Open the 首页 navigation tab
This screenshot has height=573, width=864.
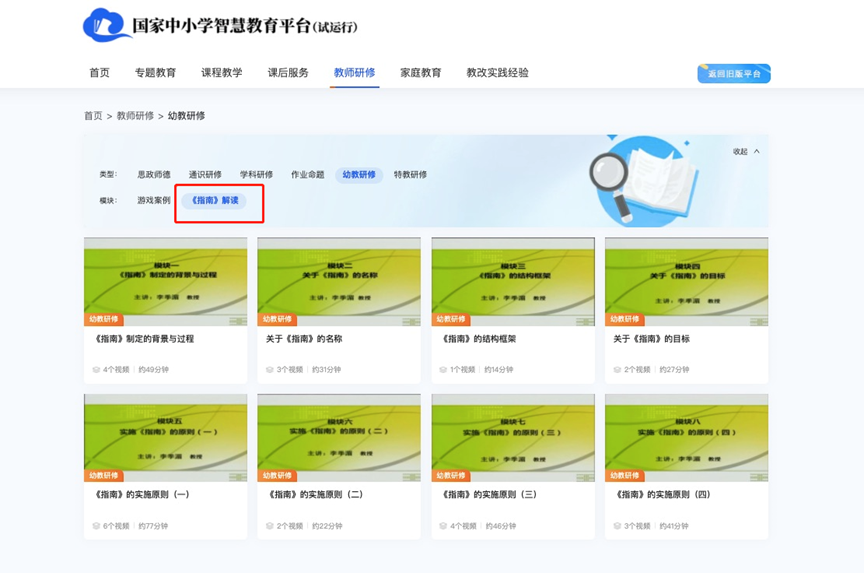[x=100, y=73]
